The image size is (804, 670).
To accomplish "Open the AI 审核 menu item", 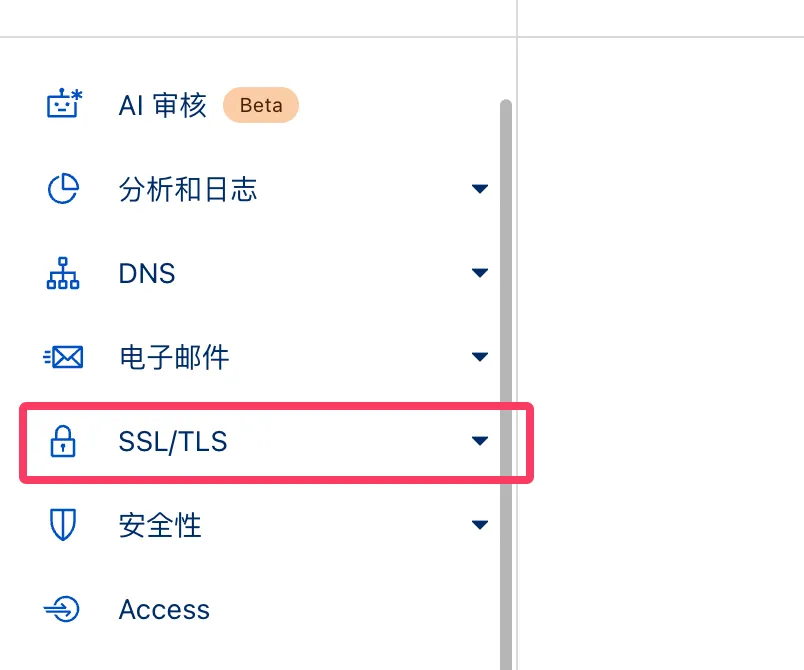I will click(x=162, y=105).
